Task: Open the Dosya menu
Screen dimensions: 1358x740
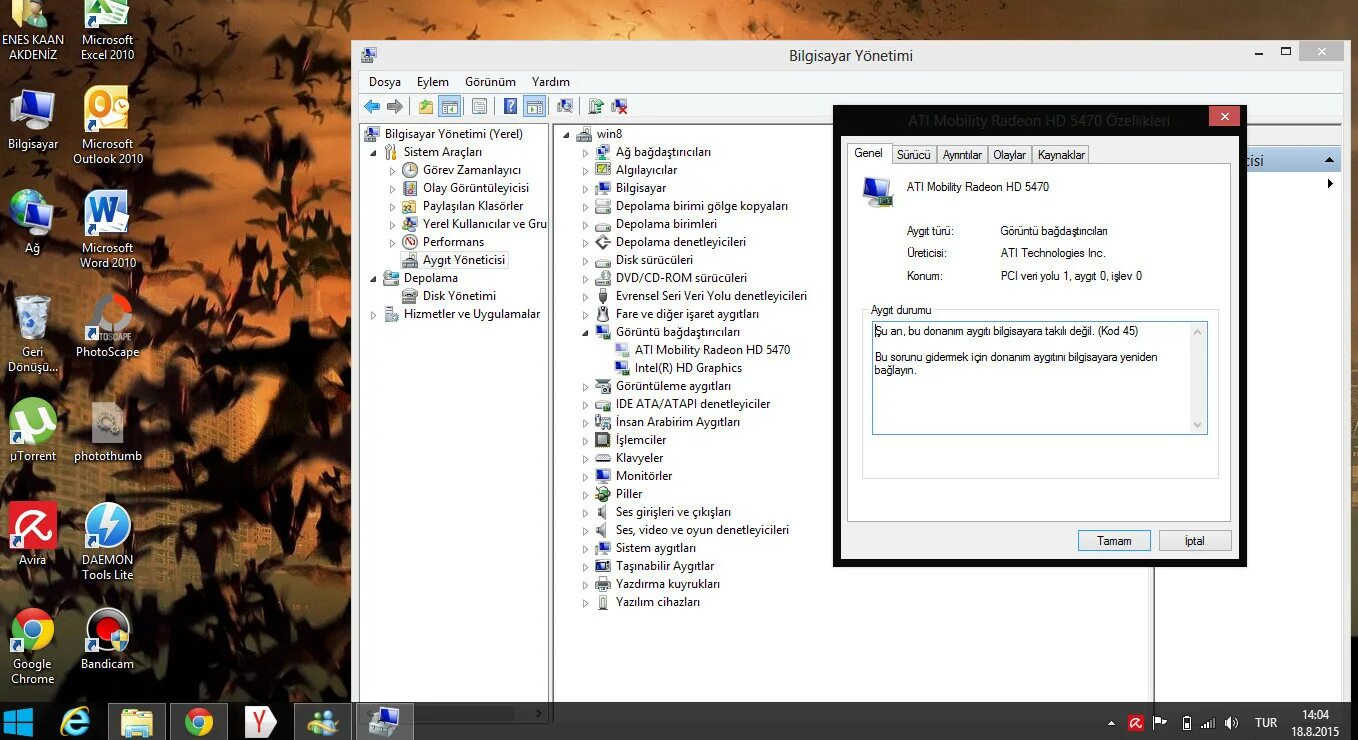Action: tap(385, 82)
